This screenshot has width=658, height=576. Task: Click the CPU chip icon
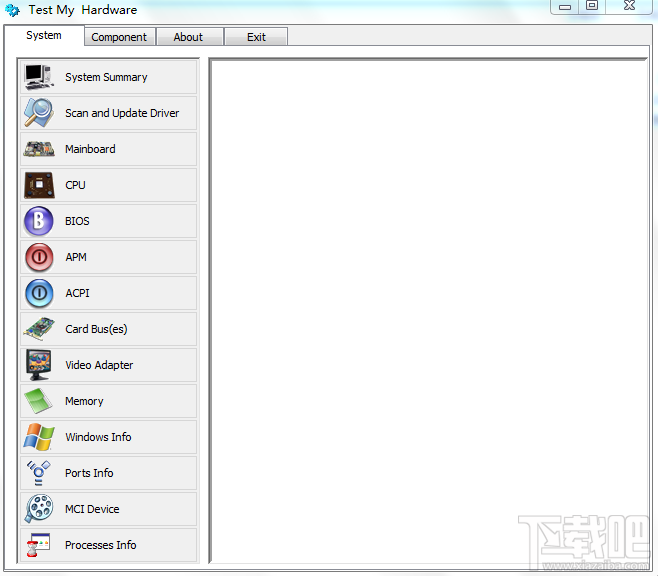coord(39,185)
